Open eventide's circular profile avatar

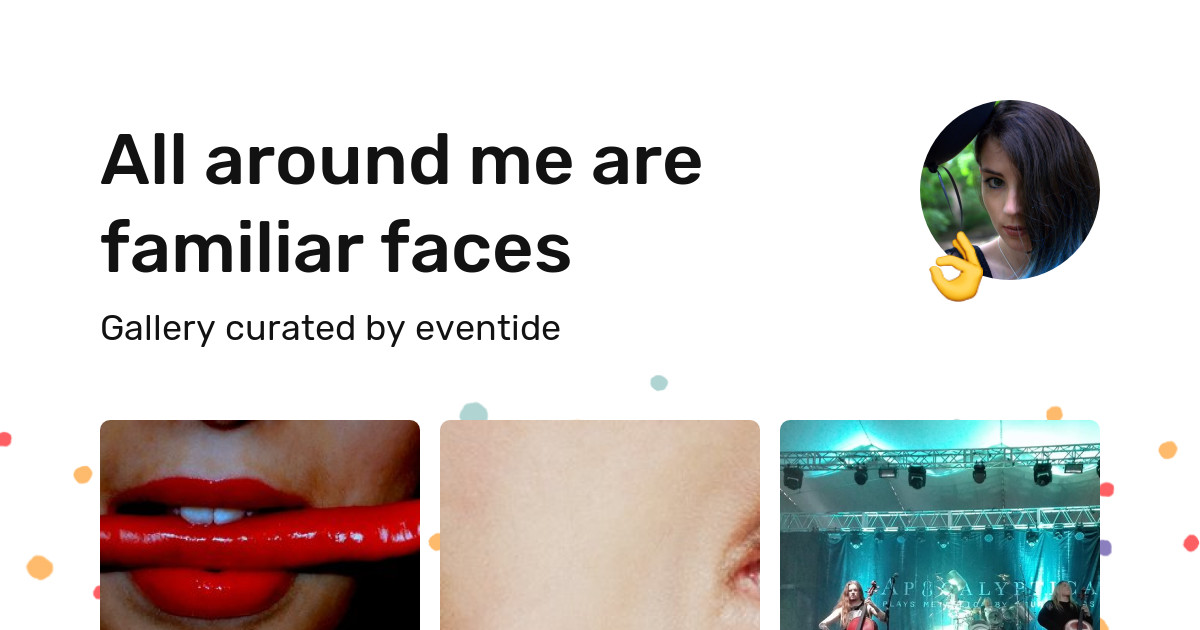(1010, 190)
